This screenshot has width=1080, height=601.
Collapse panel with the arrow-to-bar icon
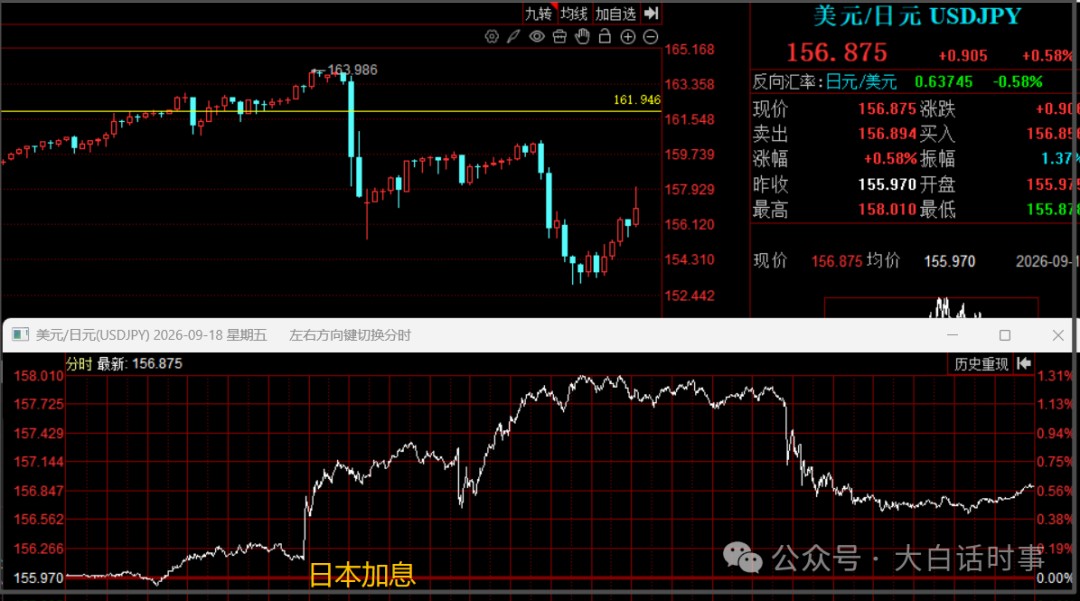[x=651, y=13]
